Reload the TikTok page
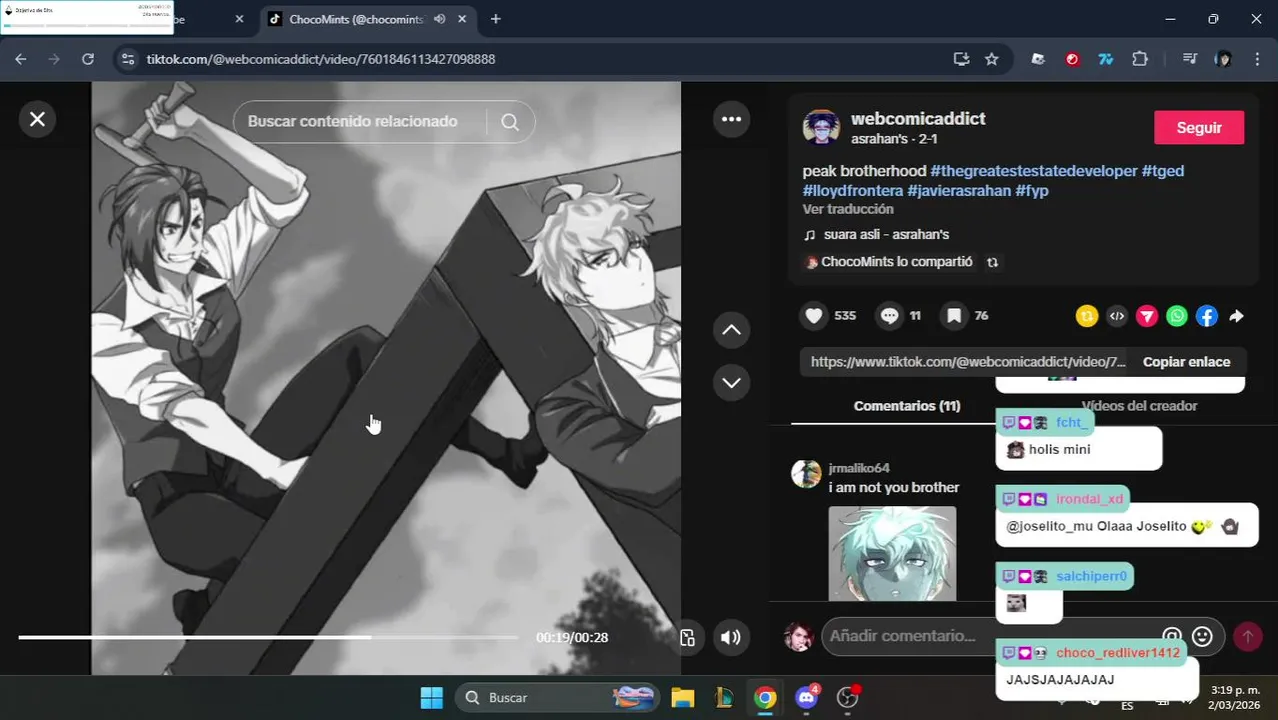 [x=87, y=59]
